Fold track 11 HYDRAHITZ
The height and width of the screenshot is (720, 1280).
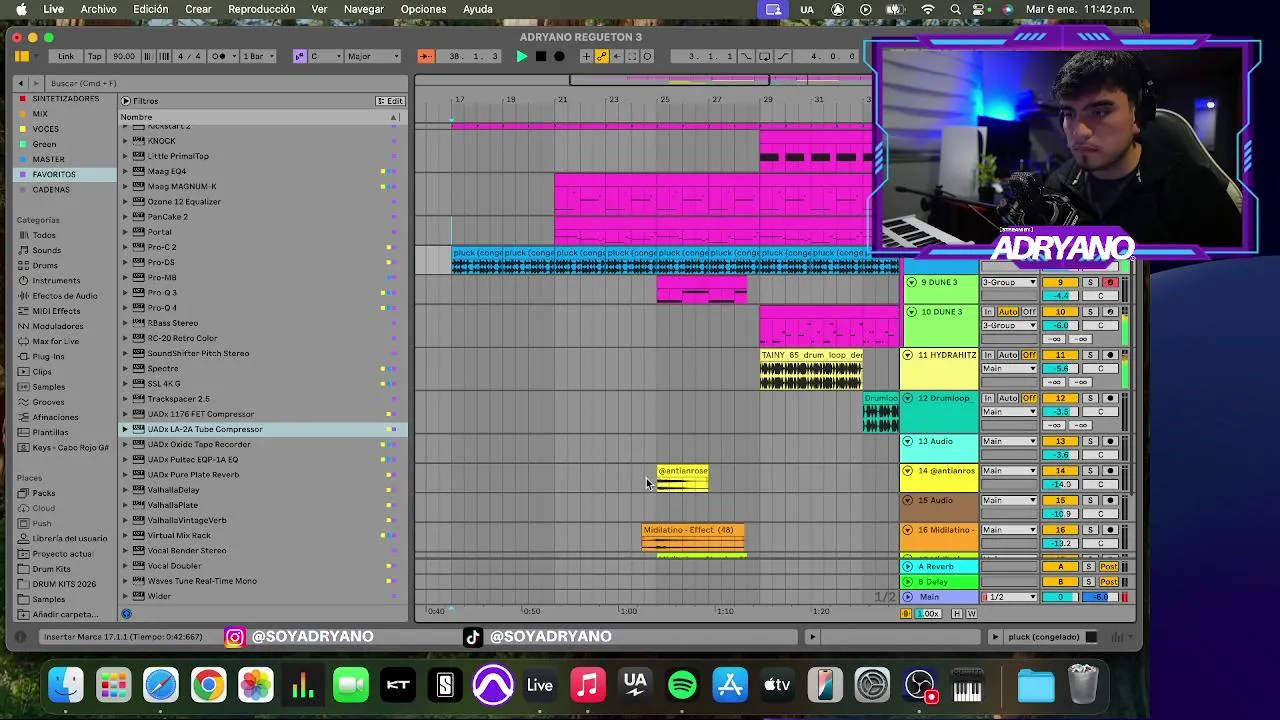click(908, 355)
